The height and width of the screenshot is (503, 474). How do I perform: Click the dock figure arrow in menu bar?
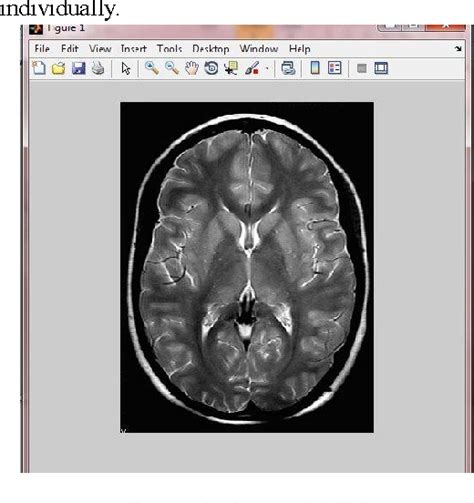[x=458, y=49]
